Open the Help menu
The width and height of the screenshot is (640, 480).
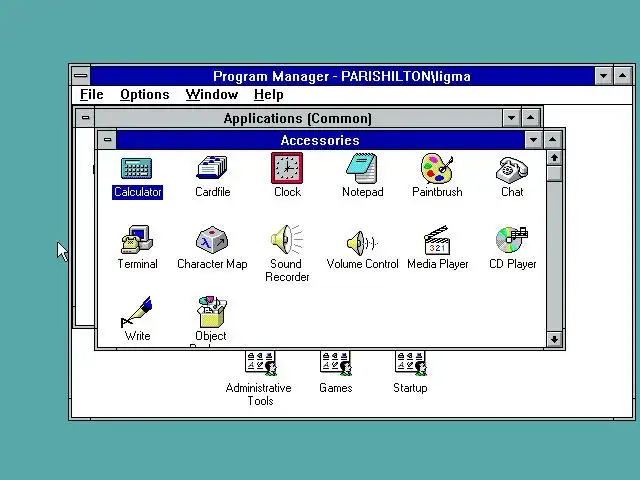(268, 95)
